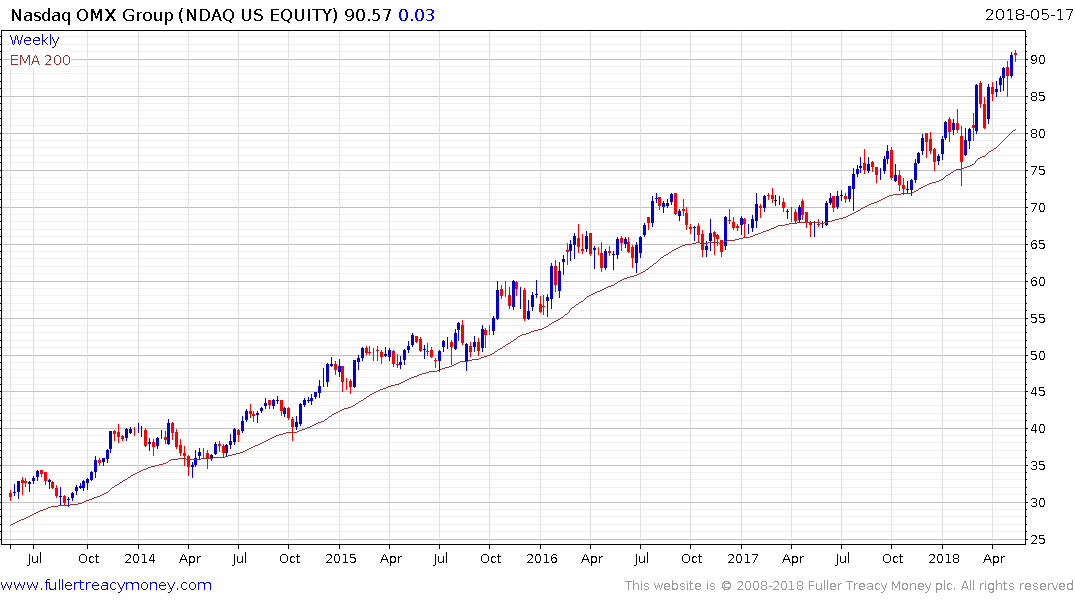Screen dimensions: 1075x600
Task: Click the 2016 year label on time axis
Action: (x=542, y=559)
